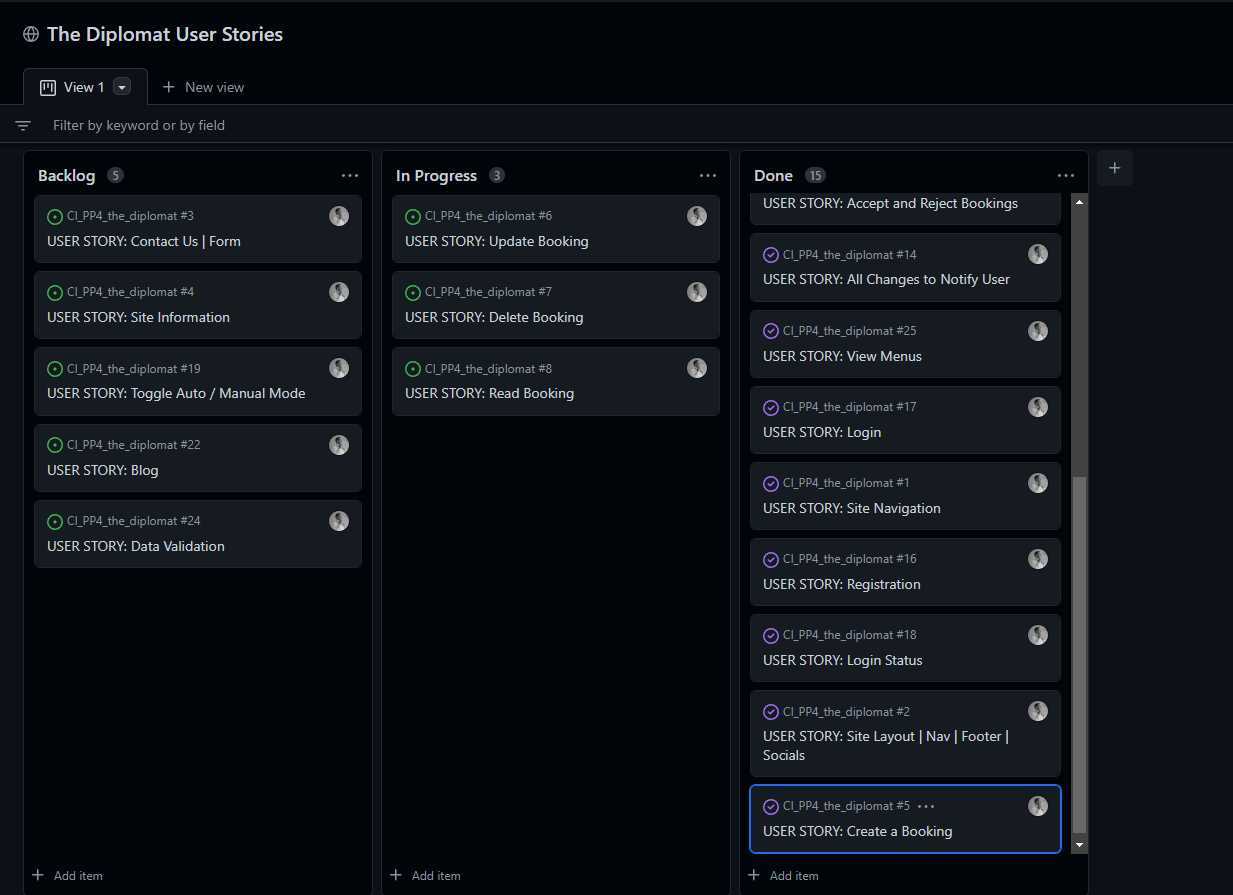This screenshot has width=1233, height=895.
Task: Open USER STORY: Blog
Action: tap(103, 470)
